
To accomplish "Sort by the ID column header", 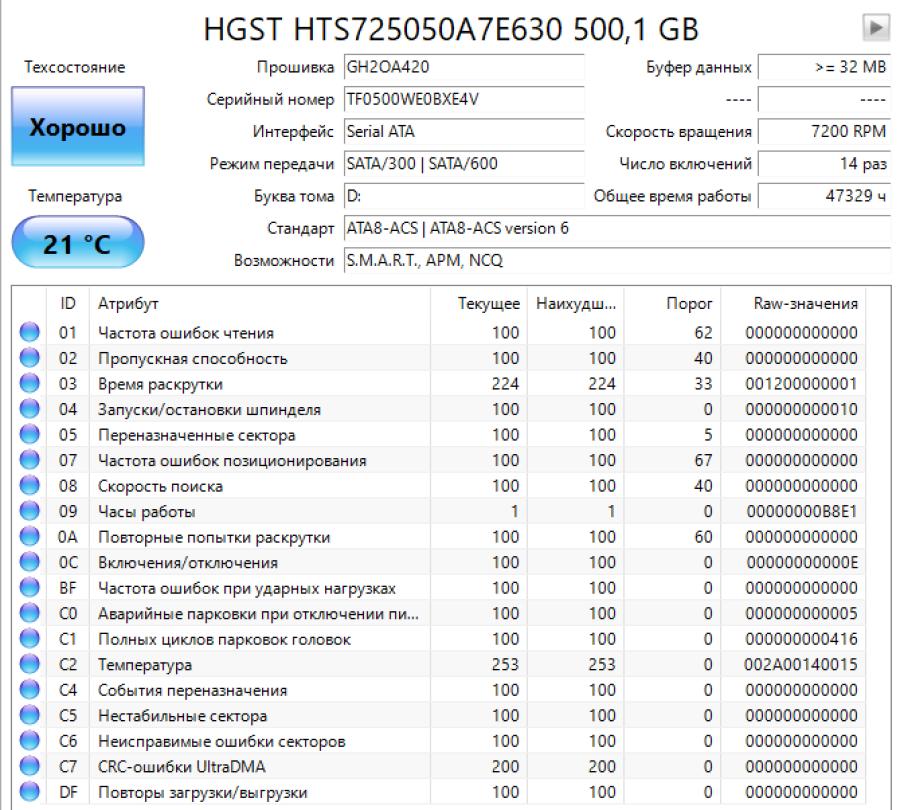I will [x=67, y=303].
